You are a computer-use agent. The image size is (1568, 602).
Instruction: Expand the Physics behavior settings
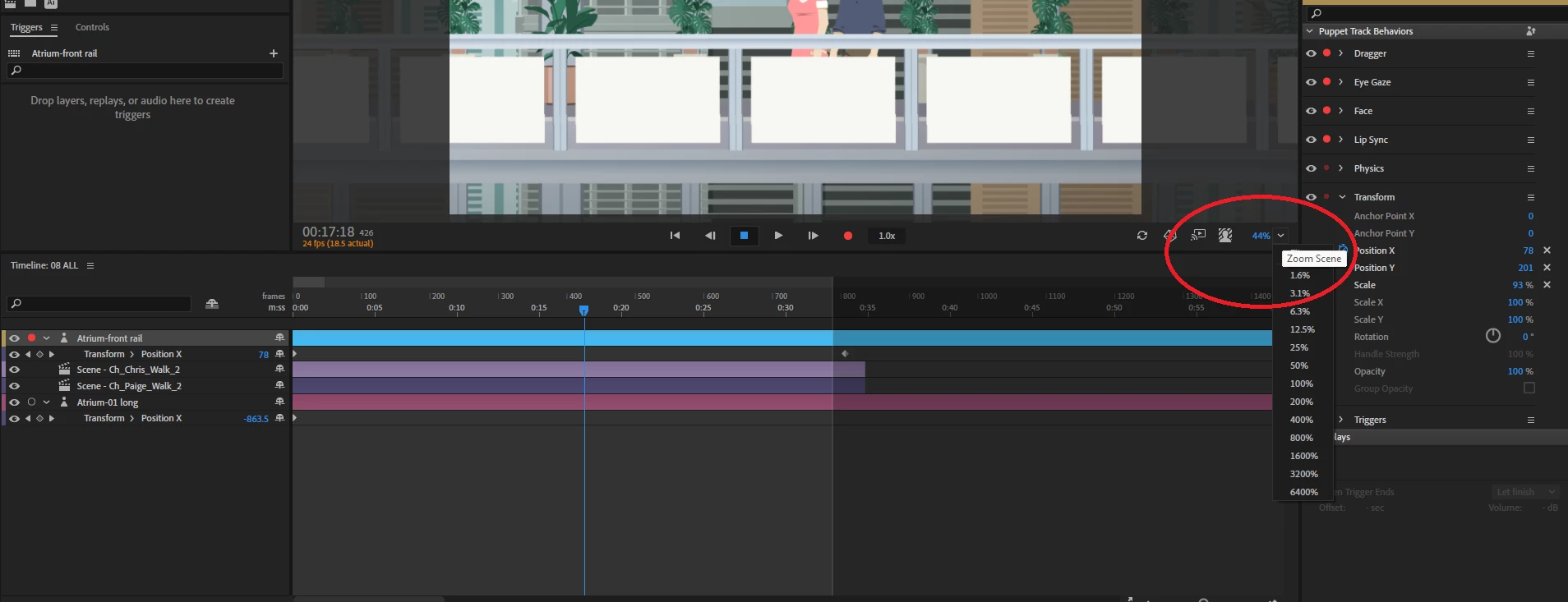pos(1341,168)
